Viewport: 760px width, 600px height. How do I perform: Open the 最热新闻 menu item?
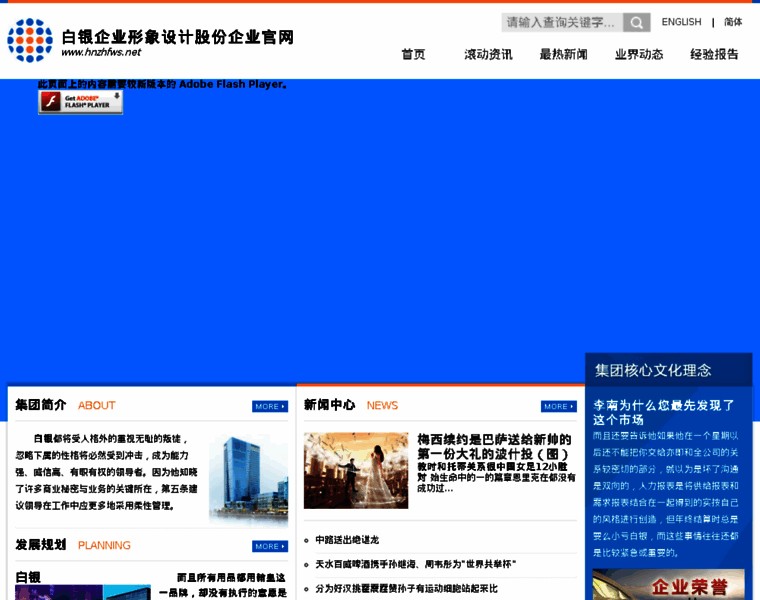pos(563,54)
